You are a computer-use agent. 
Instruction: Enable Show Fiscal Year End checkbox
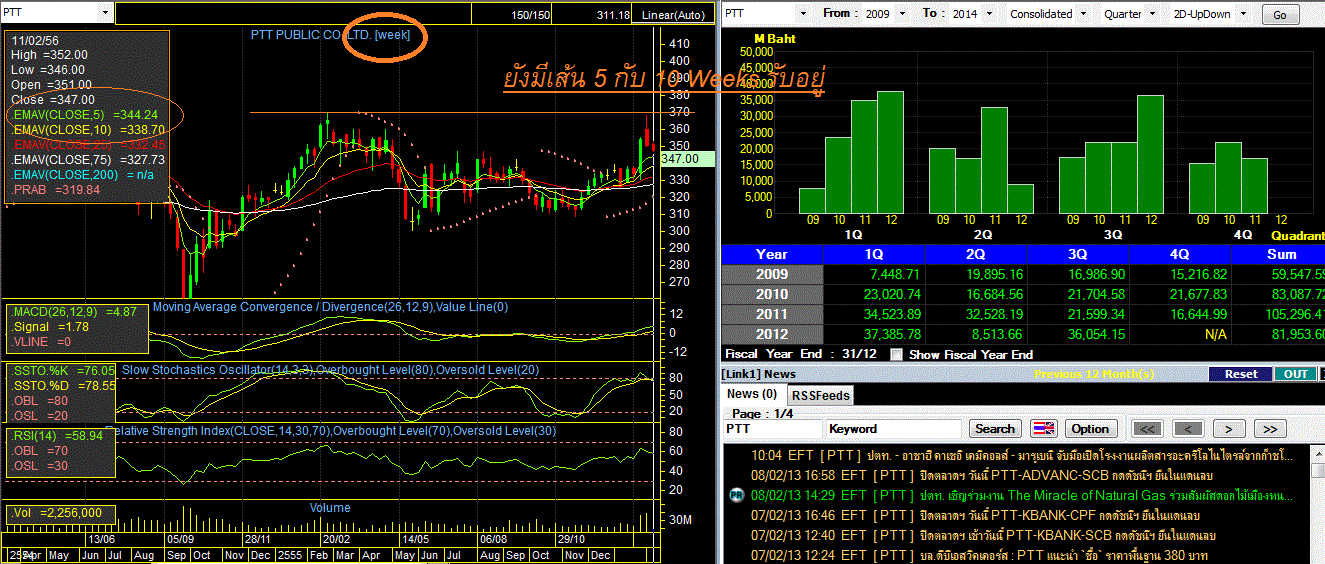pyautogui.click(x=896, y=354)
